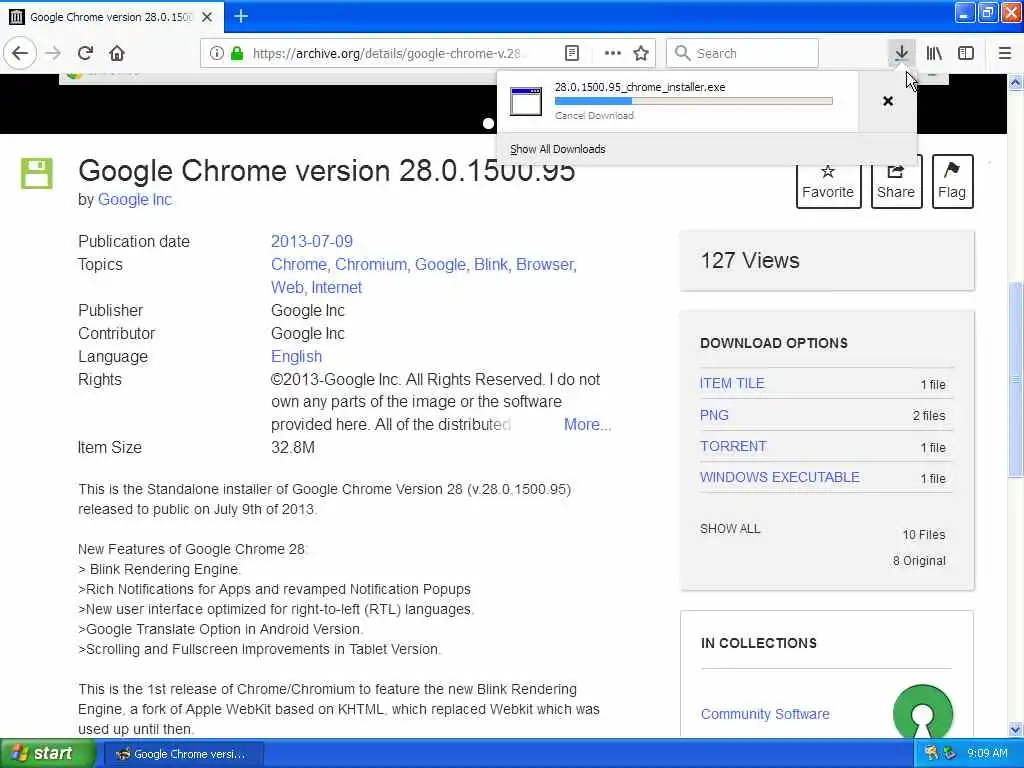Click the first system tray icon
Screen dimensions: 1024x768
tap(931, 753)
